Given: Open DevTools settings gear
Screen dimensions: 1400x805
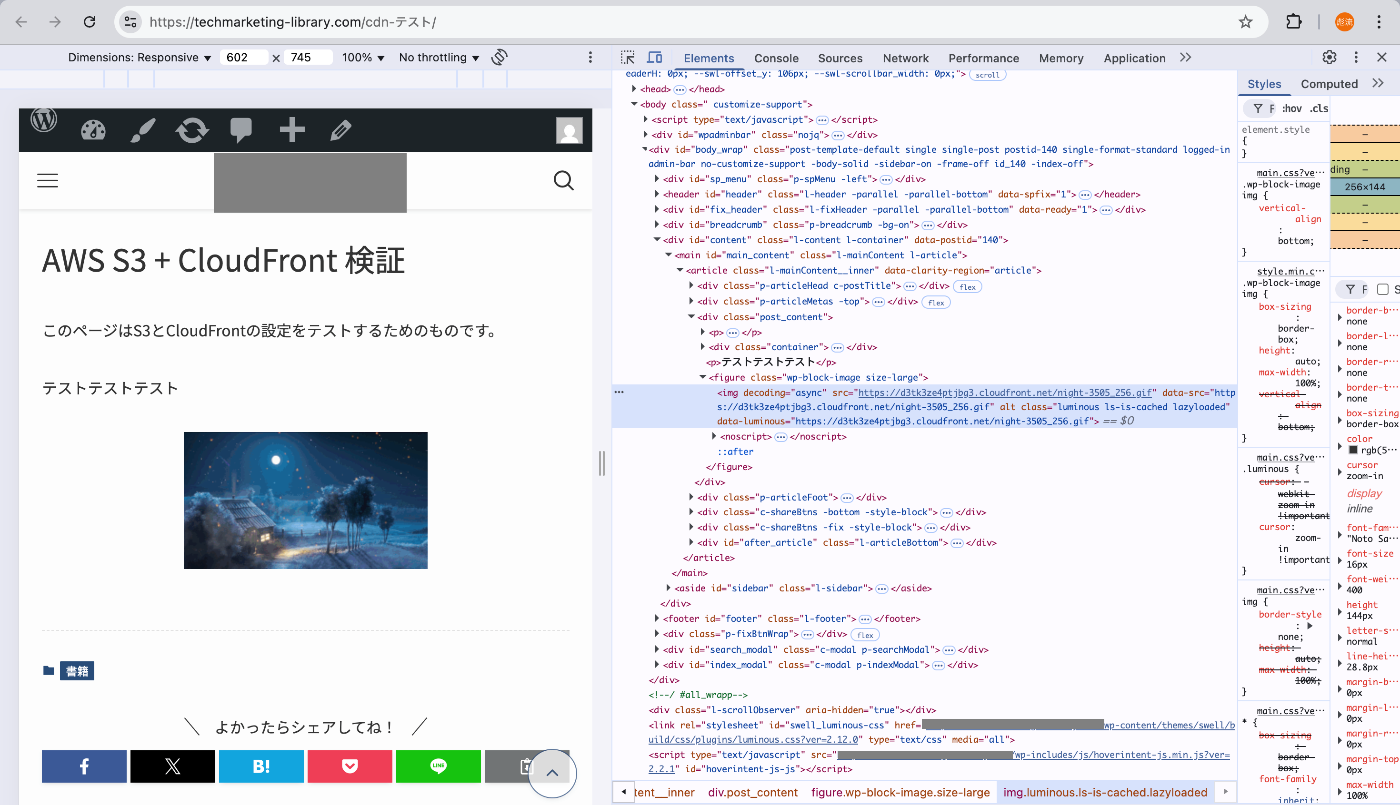Looking at the screenshot, I should [1329, 58].
